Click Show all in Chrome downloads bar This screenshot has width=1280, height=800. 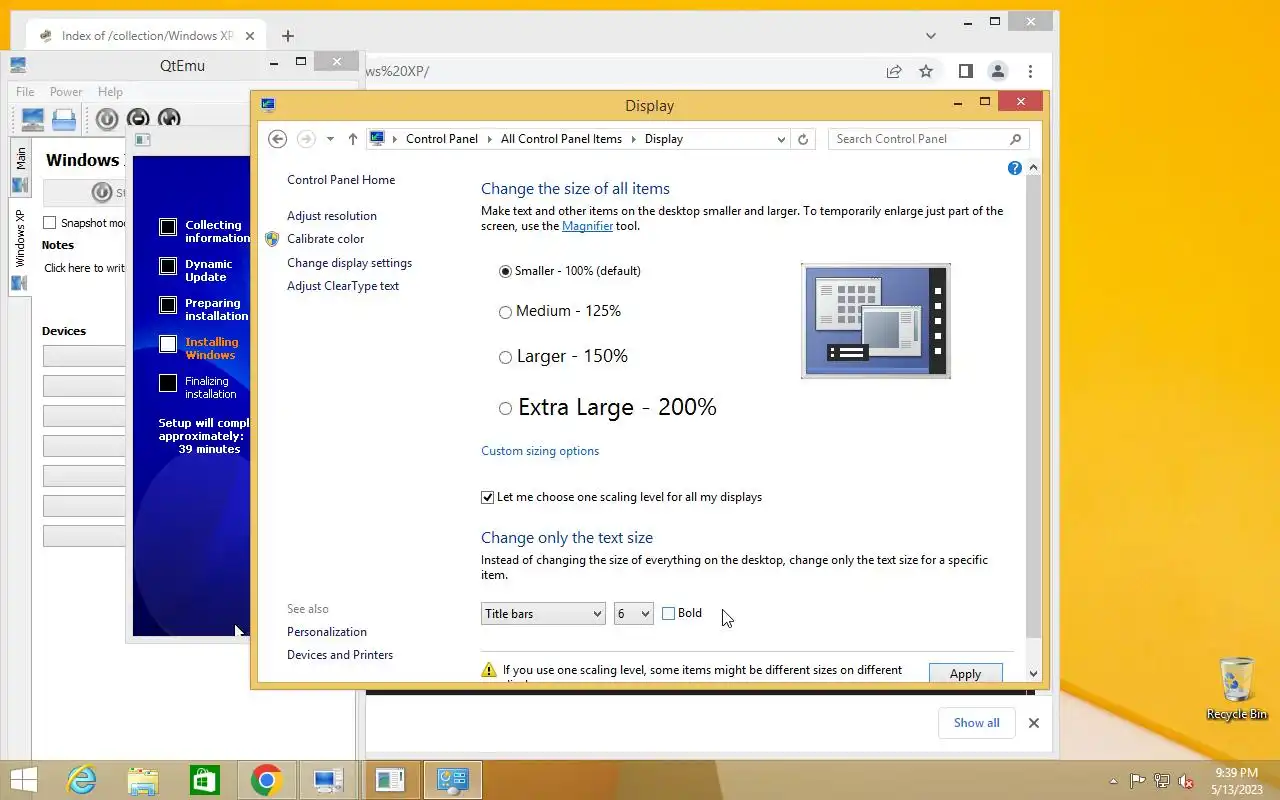tap(976, 723)
